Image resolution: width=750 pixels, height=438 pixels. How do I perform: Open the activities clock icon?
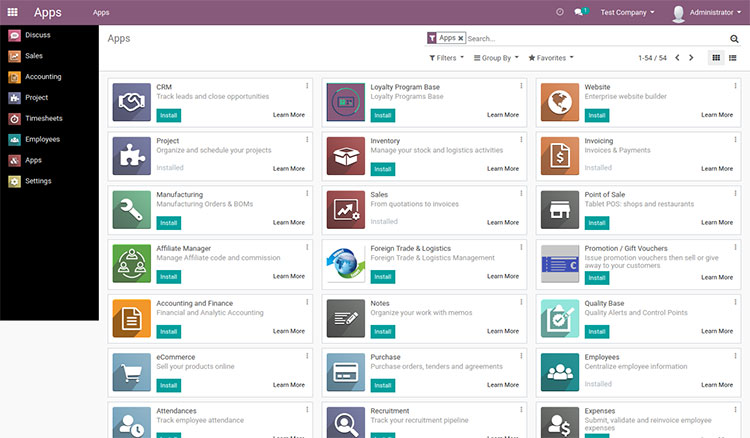coord(560,12)
